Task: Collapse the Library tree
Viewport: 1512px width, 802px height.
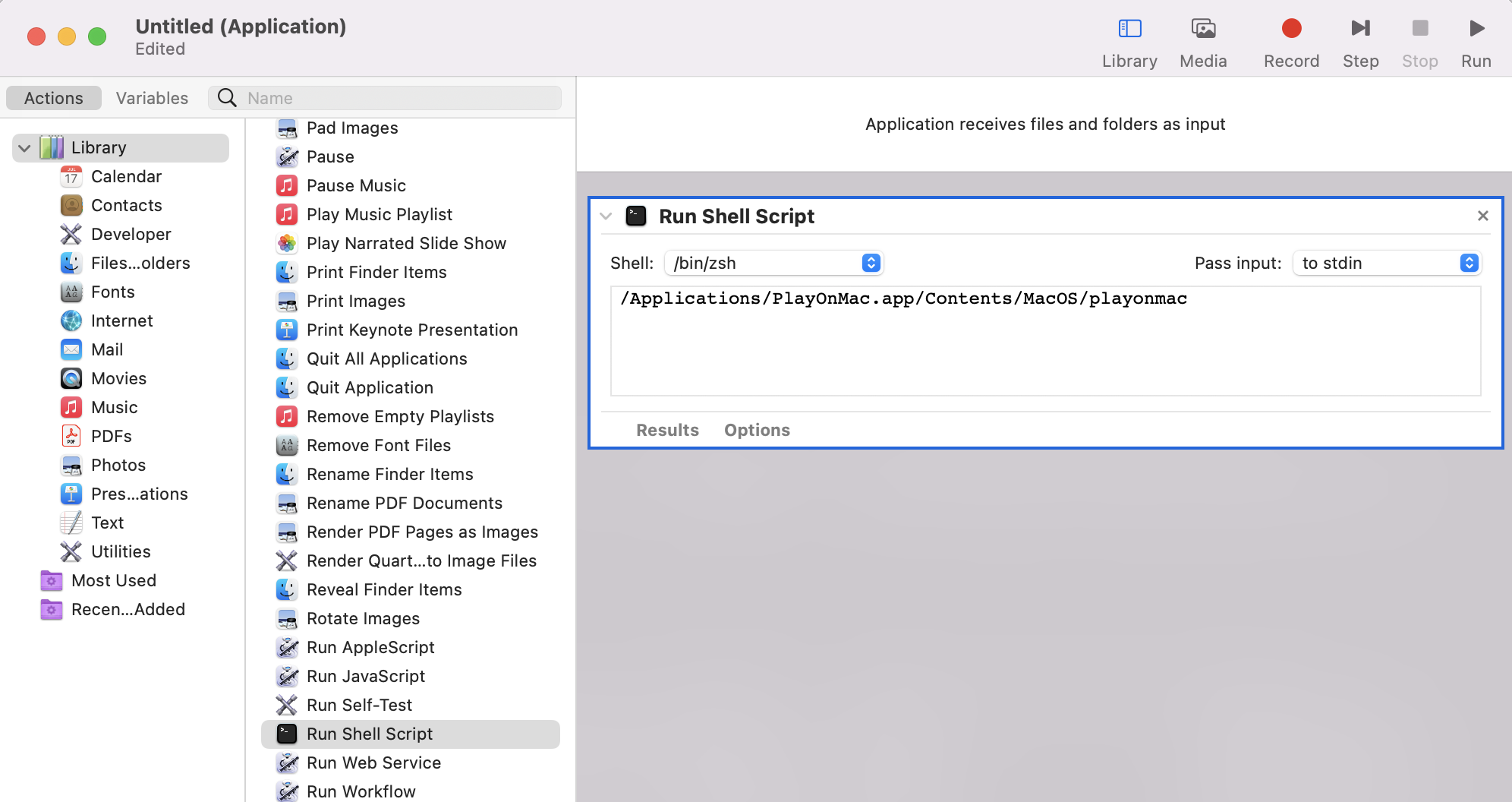Action: point(24,148)
